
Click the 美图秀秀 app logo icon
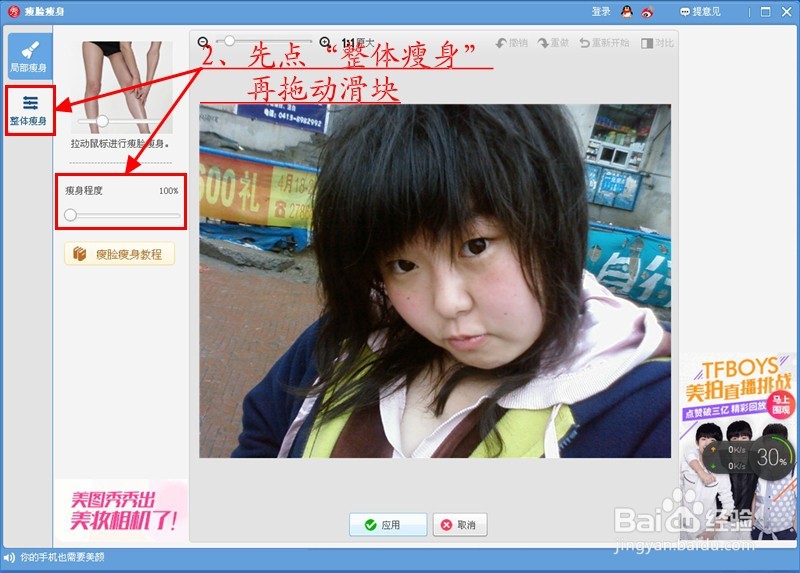click(14, 11)
